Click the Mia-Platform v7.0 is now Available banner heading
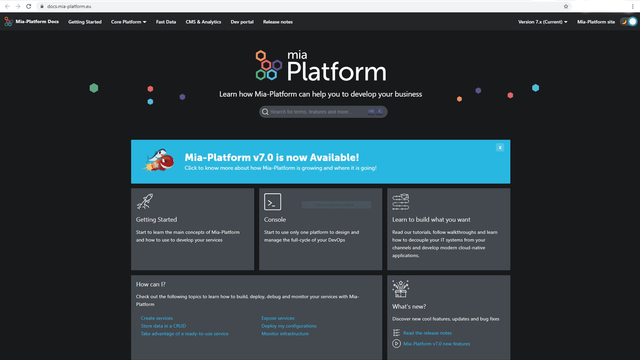 (x=272, y=158)
